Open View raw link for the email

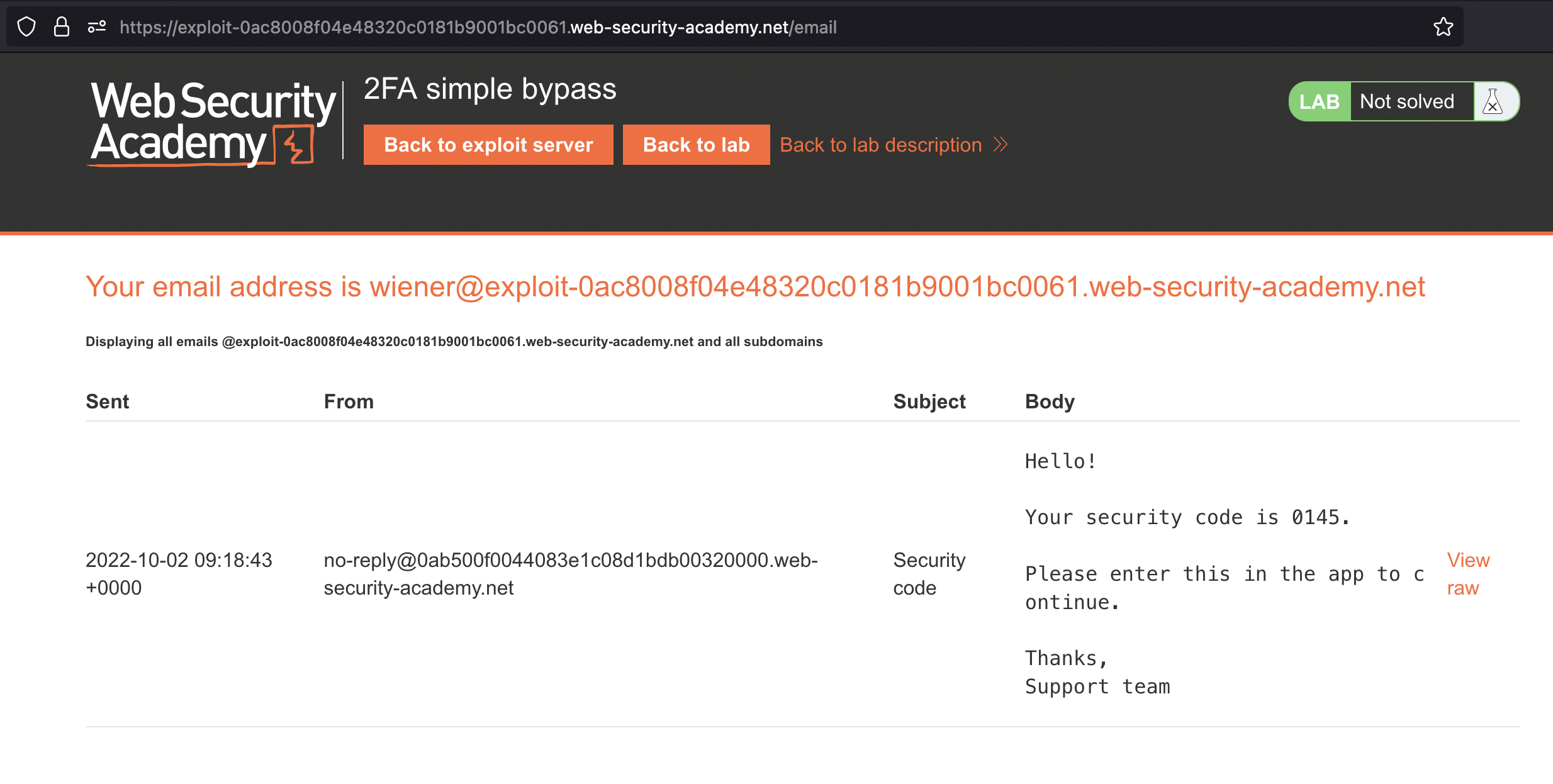click(1468, 574)
